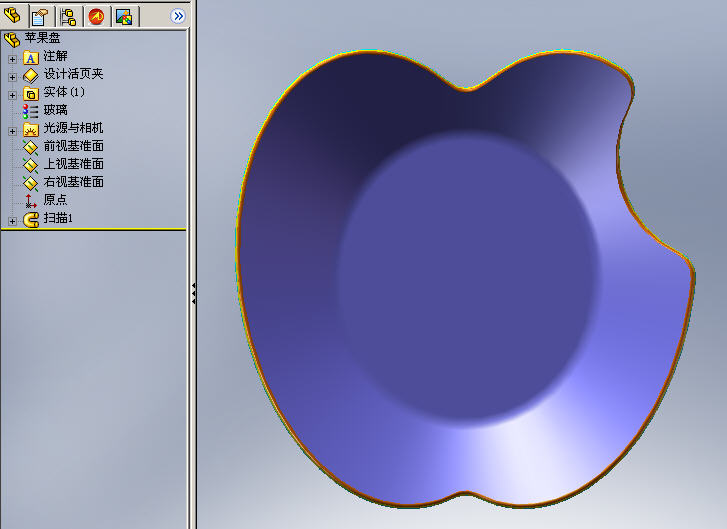Expand the 实体(1) solid bodies folder

pos(13,96)
